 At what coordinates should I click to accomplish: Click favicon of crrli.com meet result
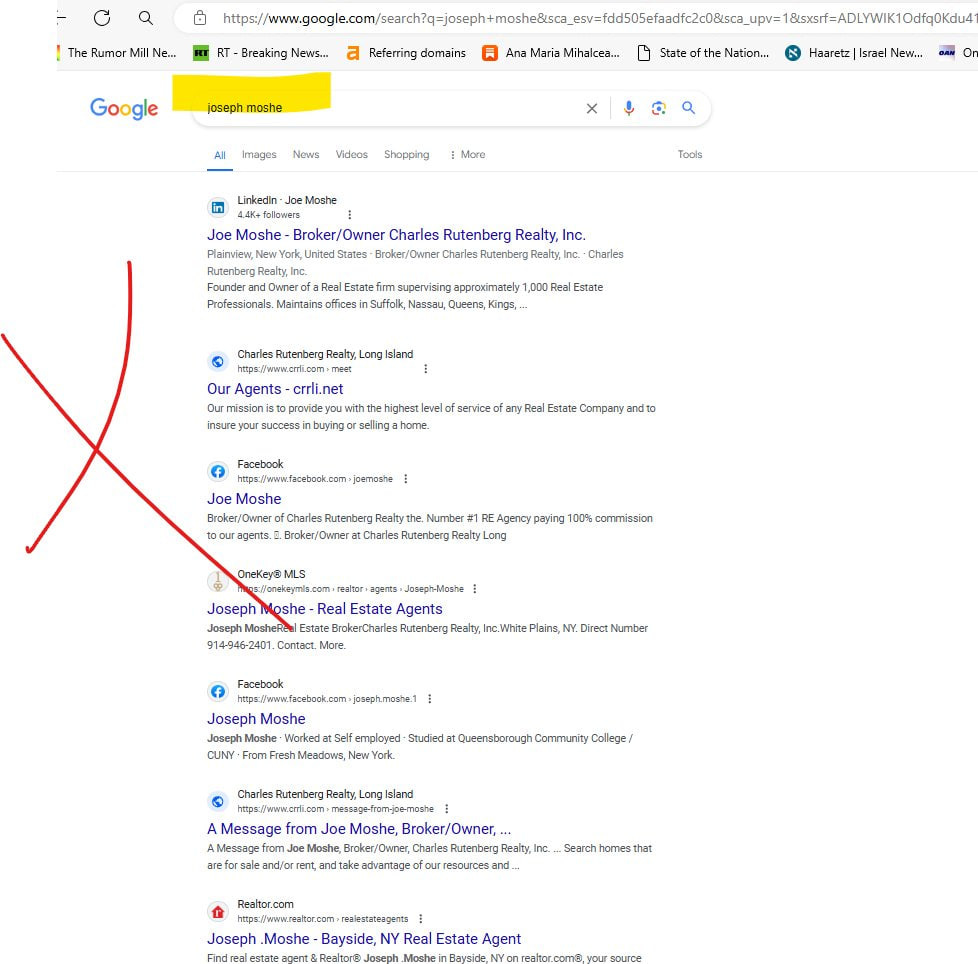click(218, 362)
